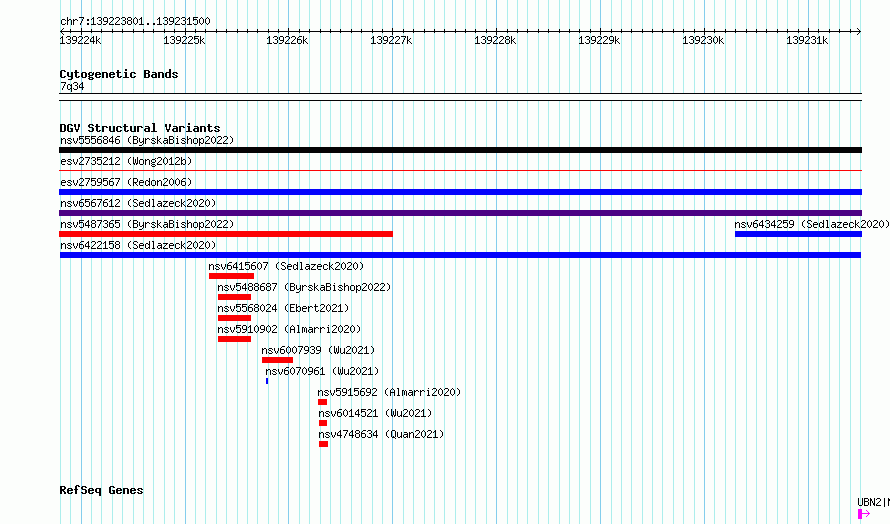
Task: Click the nsv5488687 red variant bar
Action: coord(234,297)
